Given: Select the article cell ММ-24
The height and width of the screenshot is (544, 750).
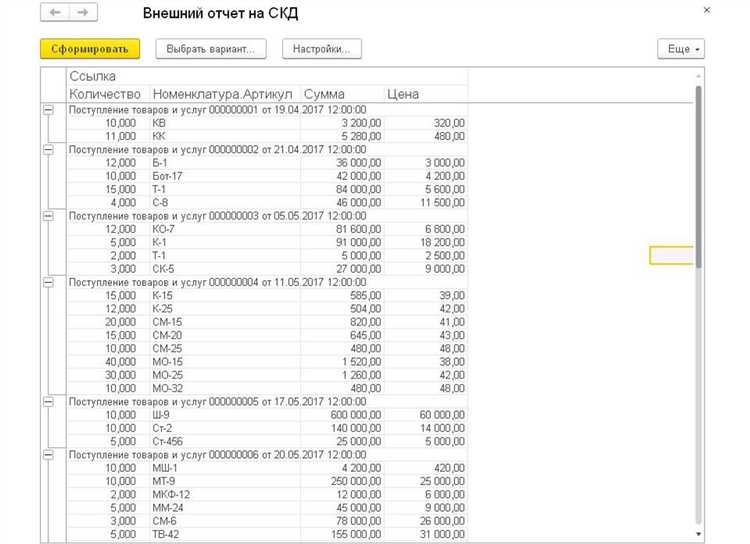Looking at the screenshot, I should [x=225, y=508].
